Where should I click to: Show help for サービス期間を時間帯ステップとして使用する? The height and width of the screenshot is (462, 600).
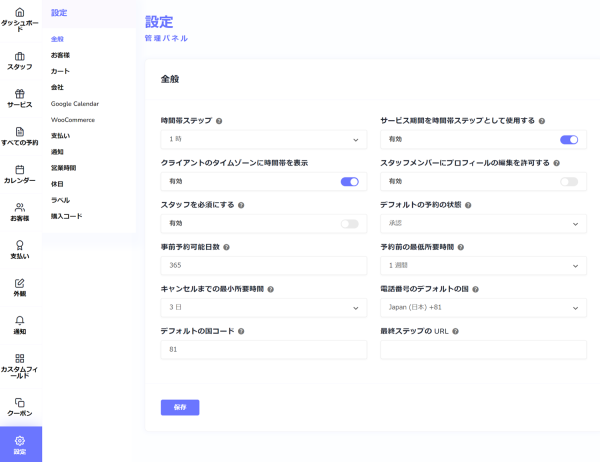coord(542,121)
